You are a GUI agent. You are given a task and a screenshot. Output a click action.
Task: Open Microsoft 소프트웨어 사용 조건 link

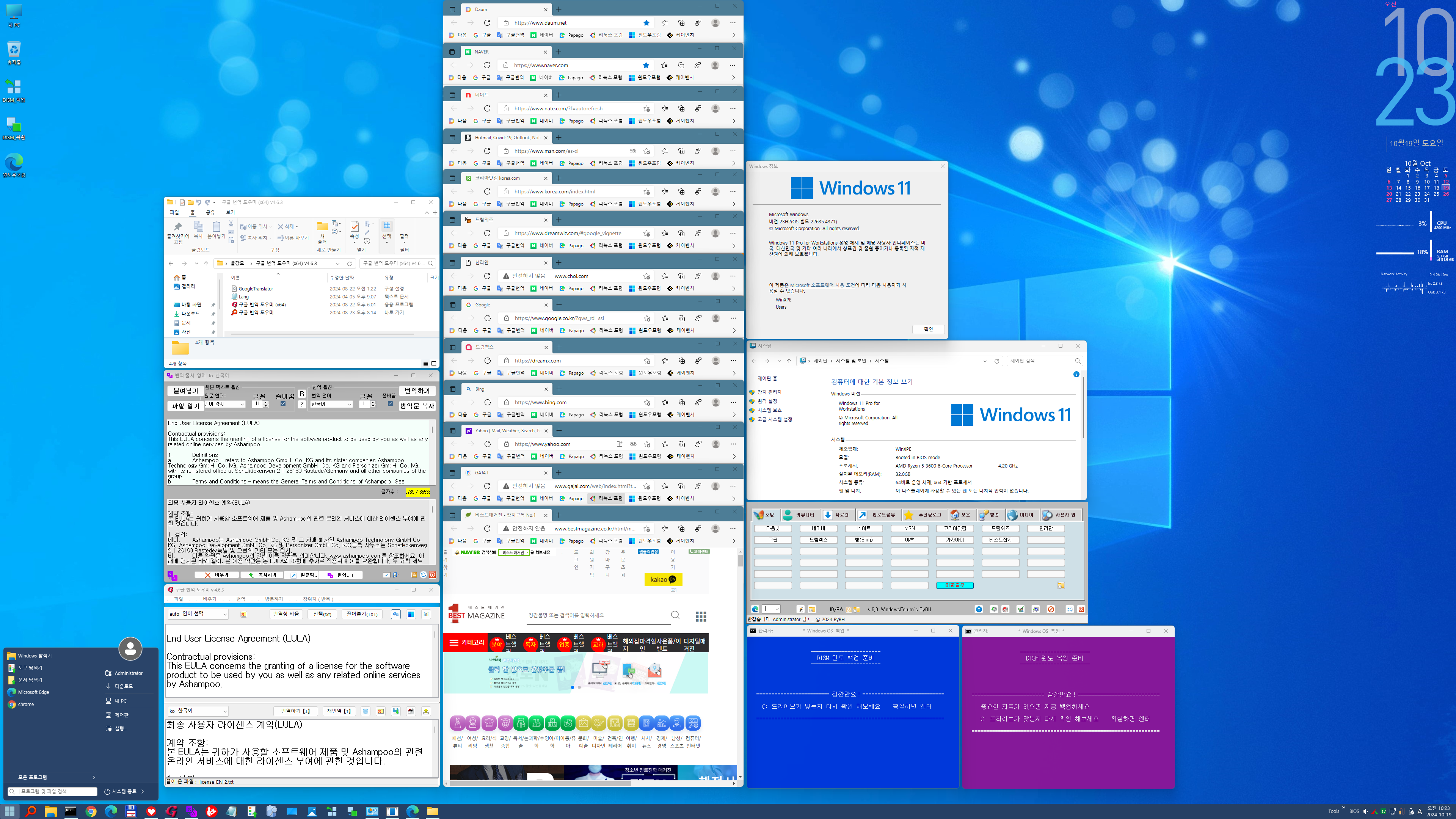coord(822,286)
